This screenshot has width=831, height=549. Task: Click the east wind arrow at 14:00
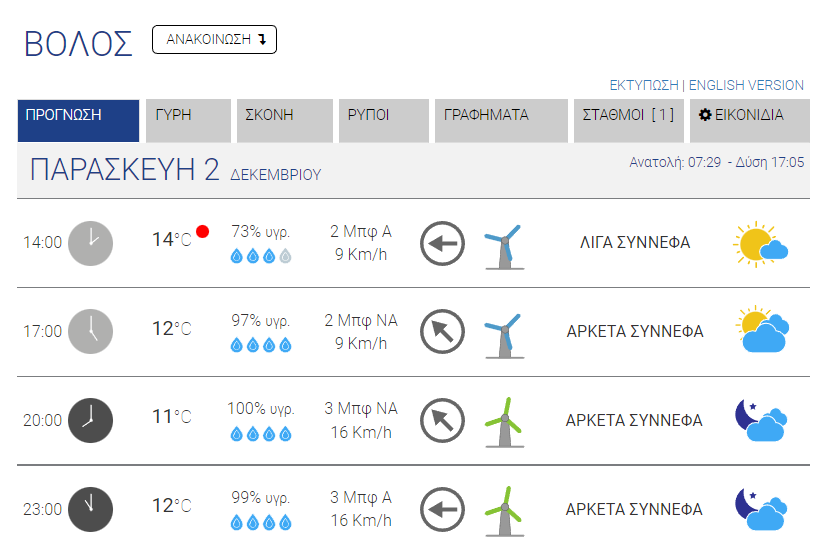443,244
